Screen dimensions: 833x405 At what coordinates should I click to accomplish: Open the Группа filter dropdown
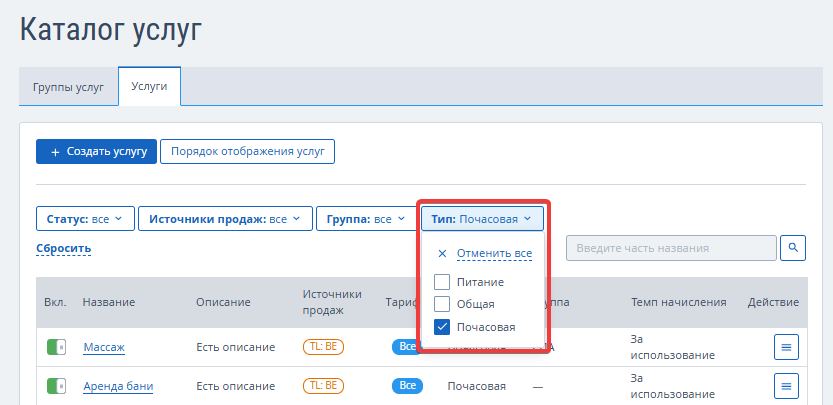366,218
